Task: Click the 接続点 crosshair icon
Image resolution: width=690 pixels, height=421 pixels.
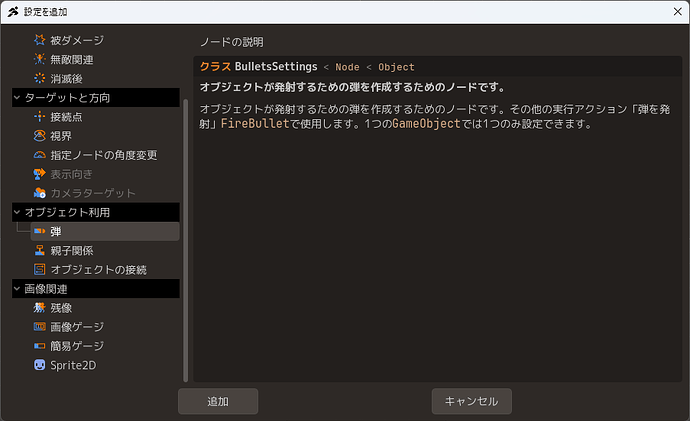Action: point(40,117)
